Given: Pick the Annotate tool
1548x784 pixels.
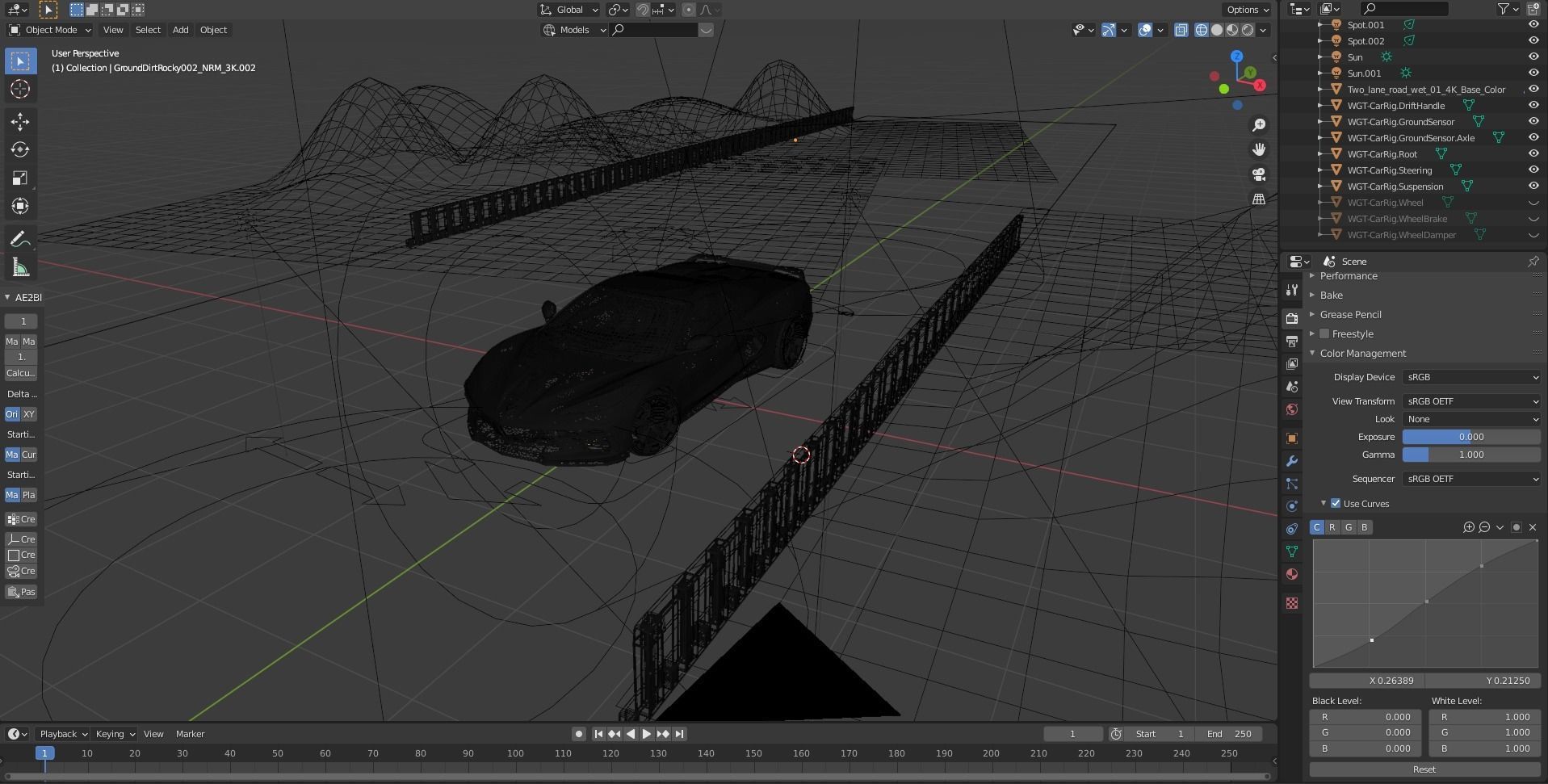Looking at the screenshot, I should (x=19, y=238).
